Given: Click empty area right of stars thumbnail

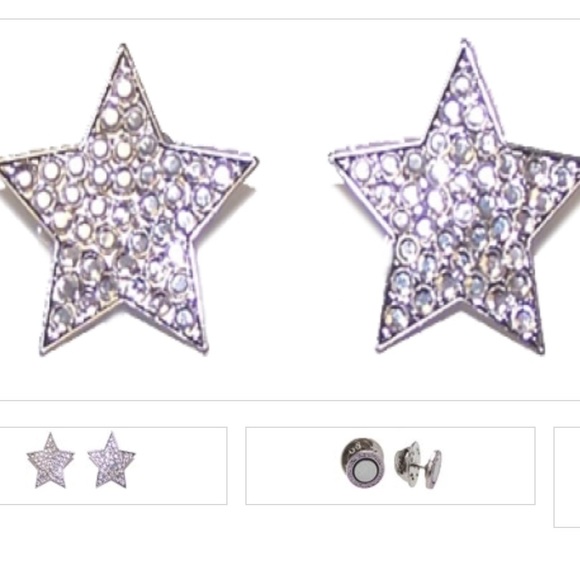Looking at the screenshot, I should click(181, 465).
